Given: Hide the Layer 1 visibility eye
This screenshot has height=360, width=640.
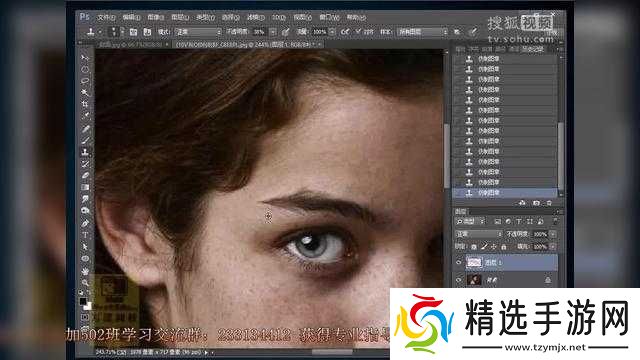Looking at the screenshot, I should click(459, 262).
